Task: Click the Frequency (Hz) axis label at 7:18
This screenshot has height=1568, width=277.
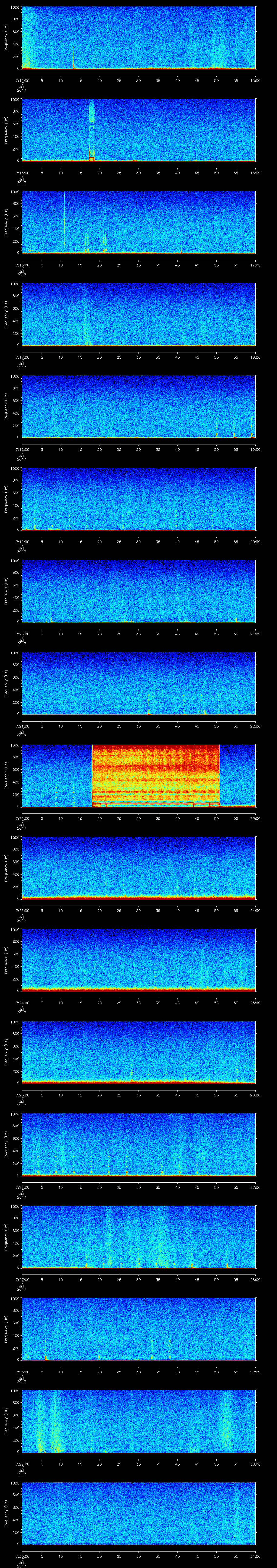Action: (6, 405)
